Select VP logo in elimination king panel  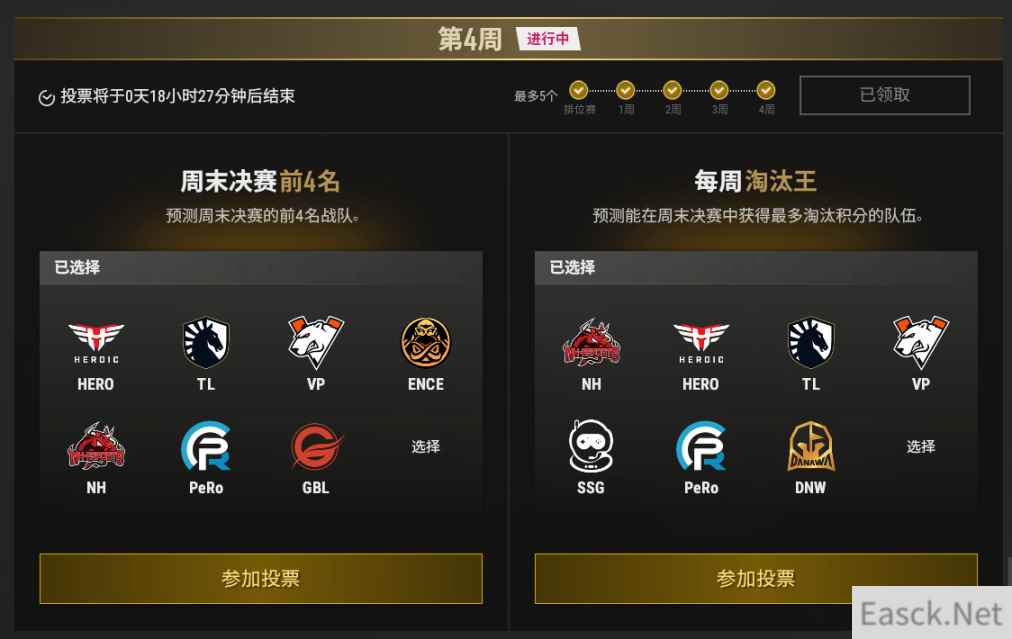point(921,342)
